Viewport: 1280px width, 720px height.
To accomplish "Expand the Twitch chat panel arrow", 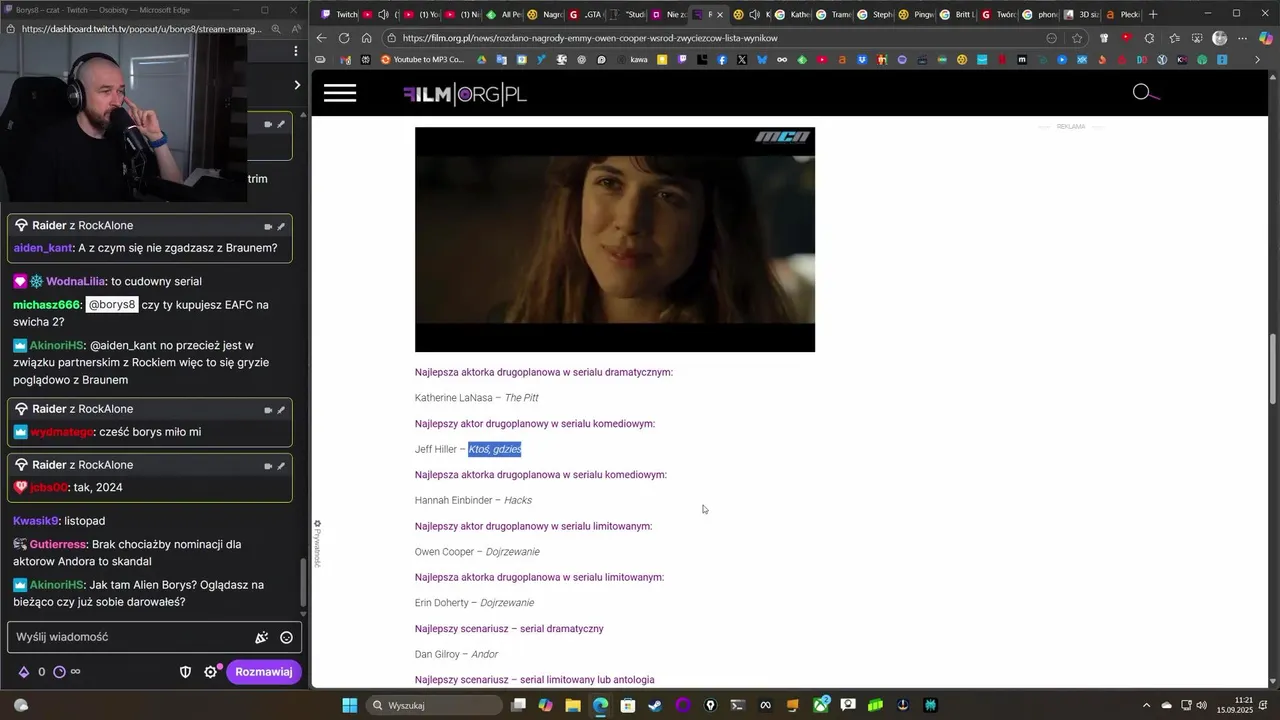I will pos(297,85).
